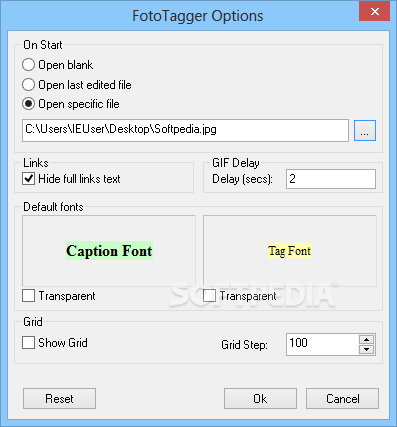Image resolution: width=397 pixels, height=427 pixels.
Task: Click the file path input field
Action: coord(185,130)
